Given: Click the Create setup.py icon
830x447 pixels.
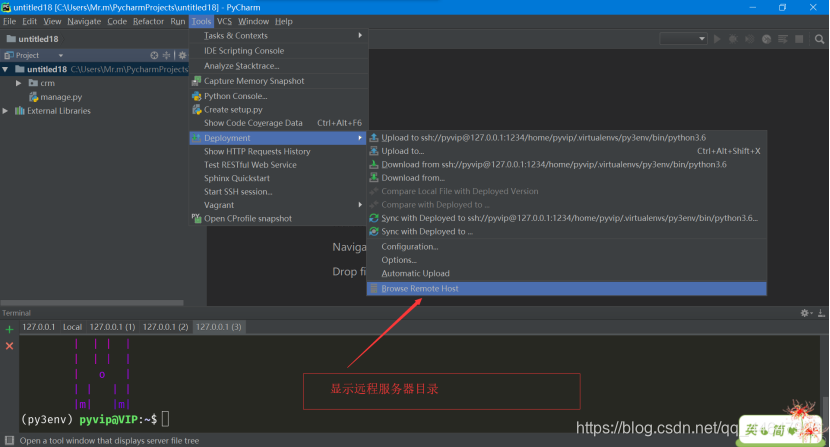Looking at the screenshot, I should pyautogui.click(x=196, y=110).
